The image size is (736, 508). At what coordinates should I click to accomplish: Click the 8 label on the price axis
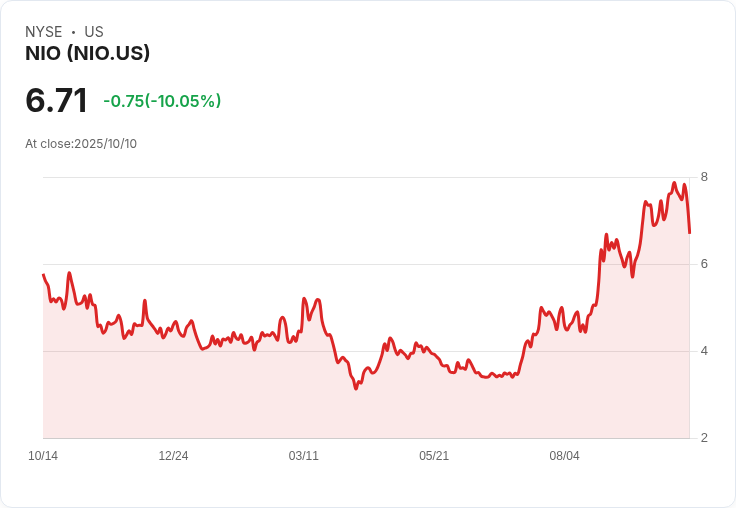coord(704,177)
